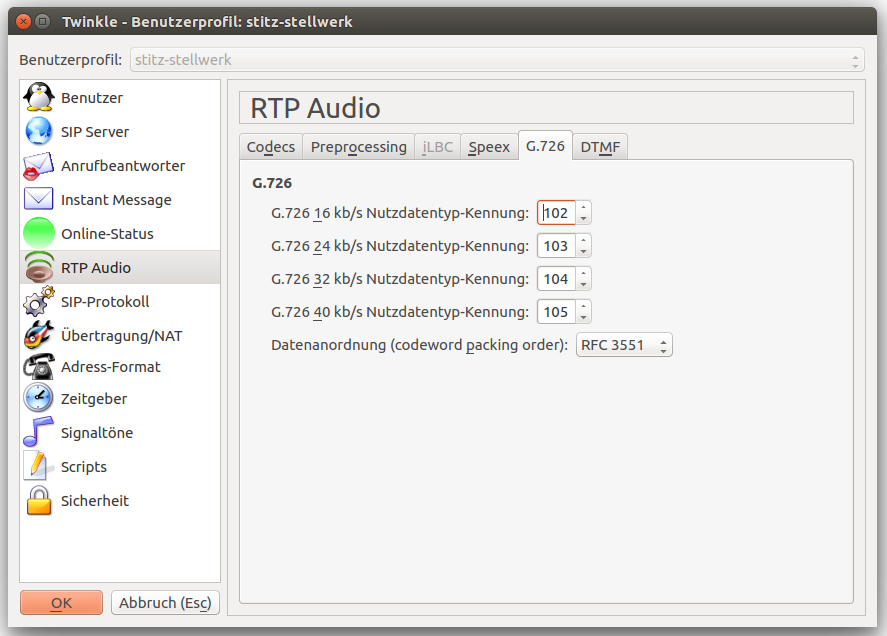Click the speaker icon for RTP Audio
Screen dimensions: 887x636
click(38, 267)
